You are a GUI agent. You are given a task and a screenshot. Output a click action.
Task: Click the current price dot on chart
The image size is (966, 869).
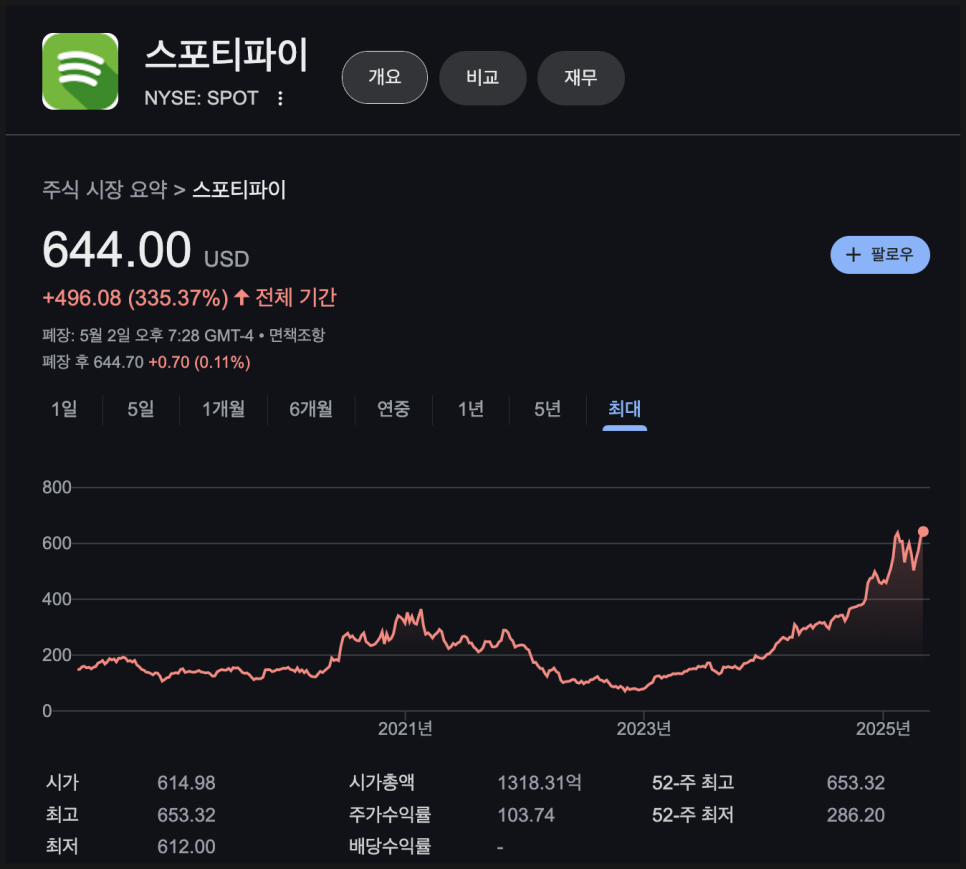pos(923,532)
